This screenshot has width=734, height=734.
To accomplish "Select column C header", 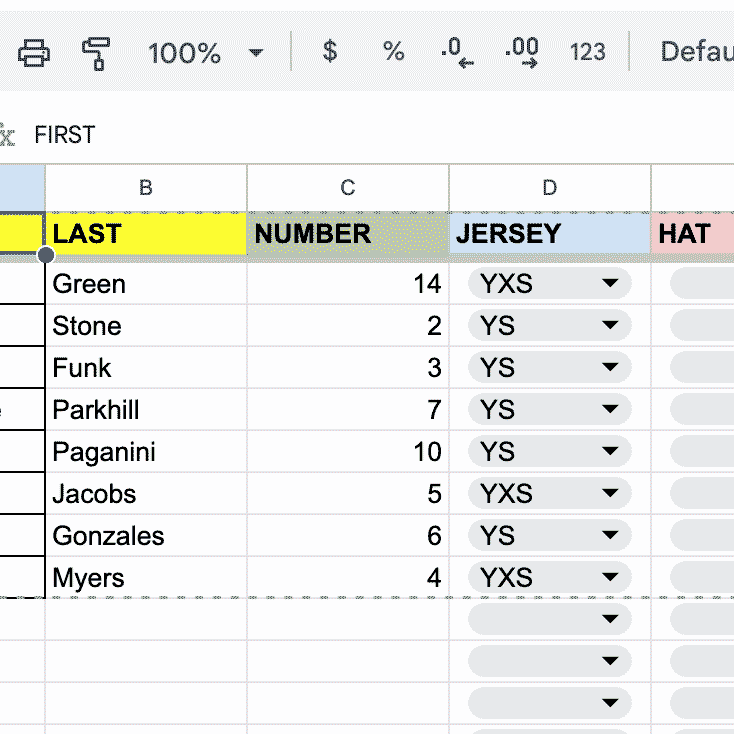I will [x=348, y=187].
